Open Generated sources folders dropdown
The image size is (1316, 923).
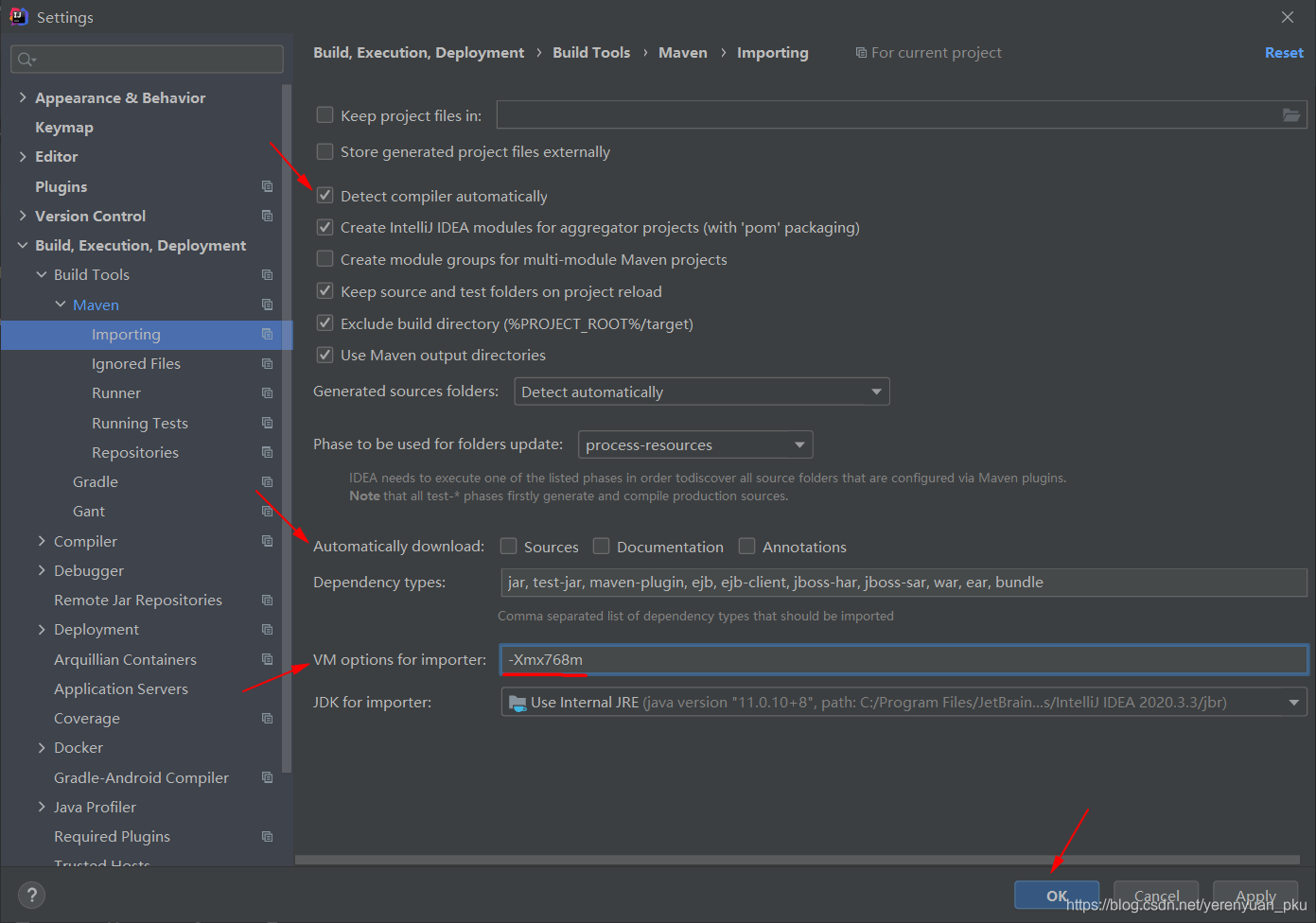point(702,392)
